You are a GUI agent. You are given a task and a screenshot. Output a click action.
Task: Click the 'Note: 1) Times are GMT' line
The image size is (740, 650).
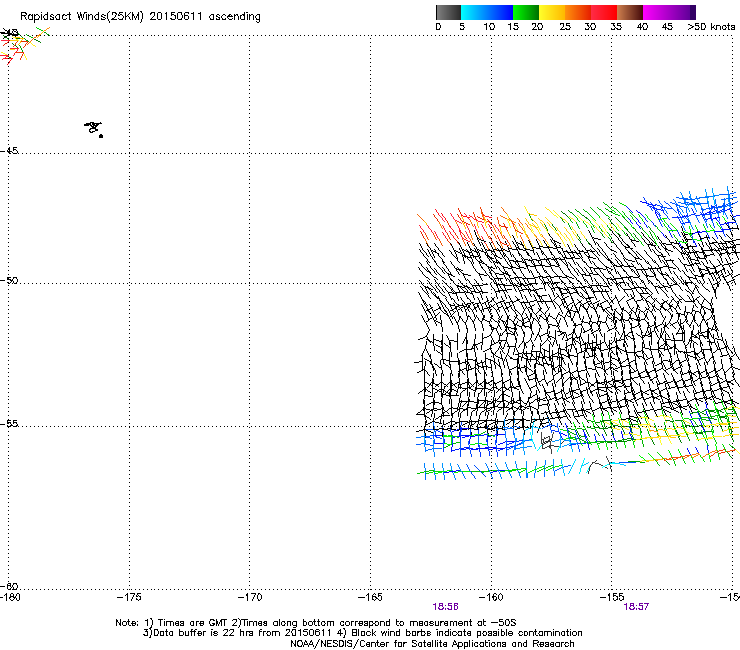point(316,623)
